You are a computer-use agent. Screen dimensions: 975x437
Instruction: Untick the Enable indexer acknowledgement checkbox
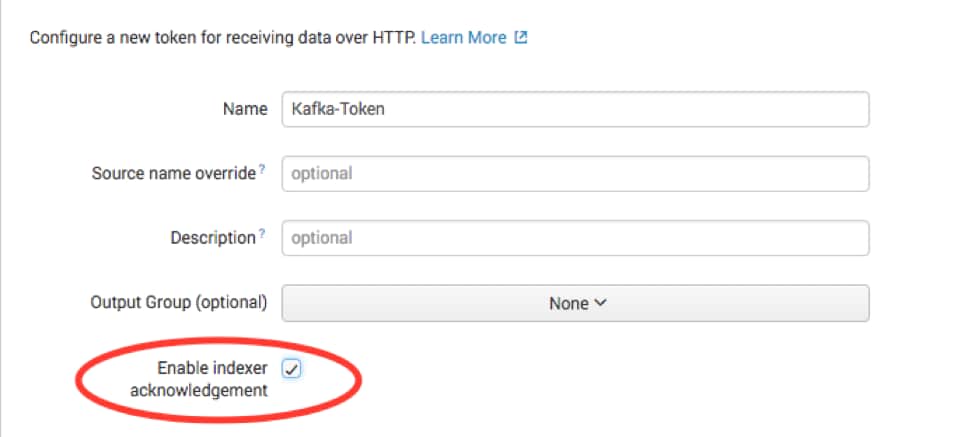291,369
